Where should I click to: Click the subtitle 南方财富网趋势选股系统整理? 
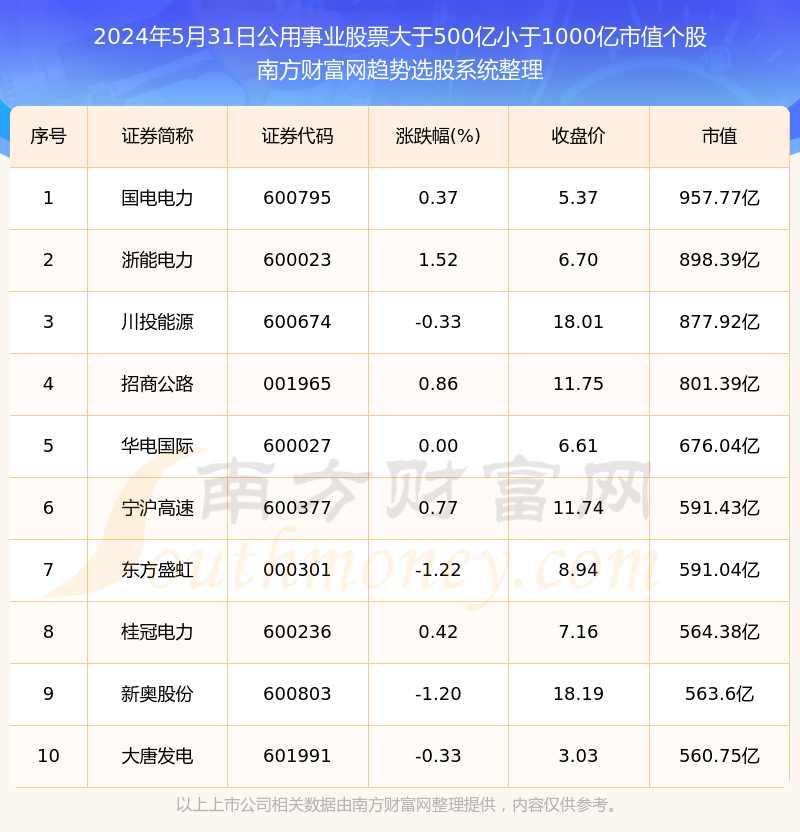(400, 70)
